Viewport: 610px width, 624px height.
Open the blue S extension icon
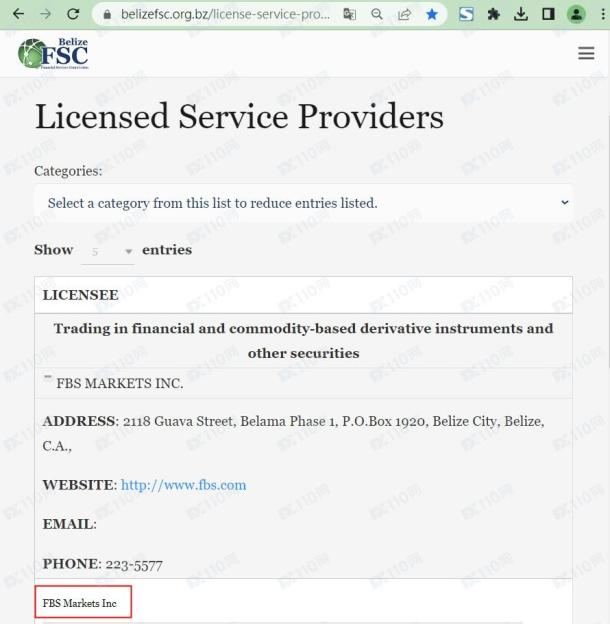point(466,14)
